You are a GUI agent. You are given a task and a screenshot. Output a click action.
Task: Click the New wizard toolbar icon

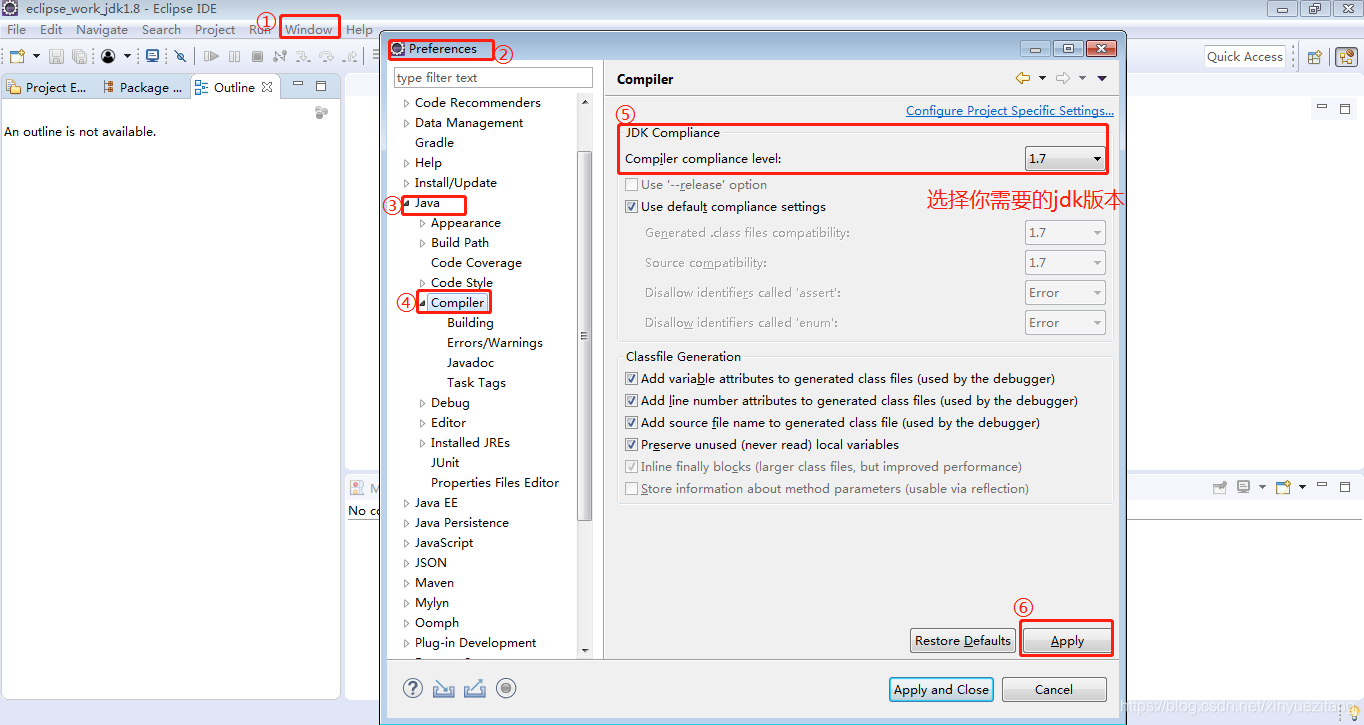point(17,56)
